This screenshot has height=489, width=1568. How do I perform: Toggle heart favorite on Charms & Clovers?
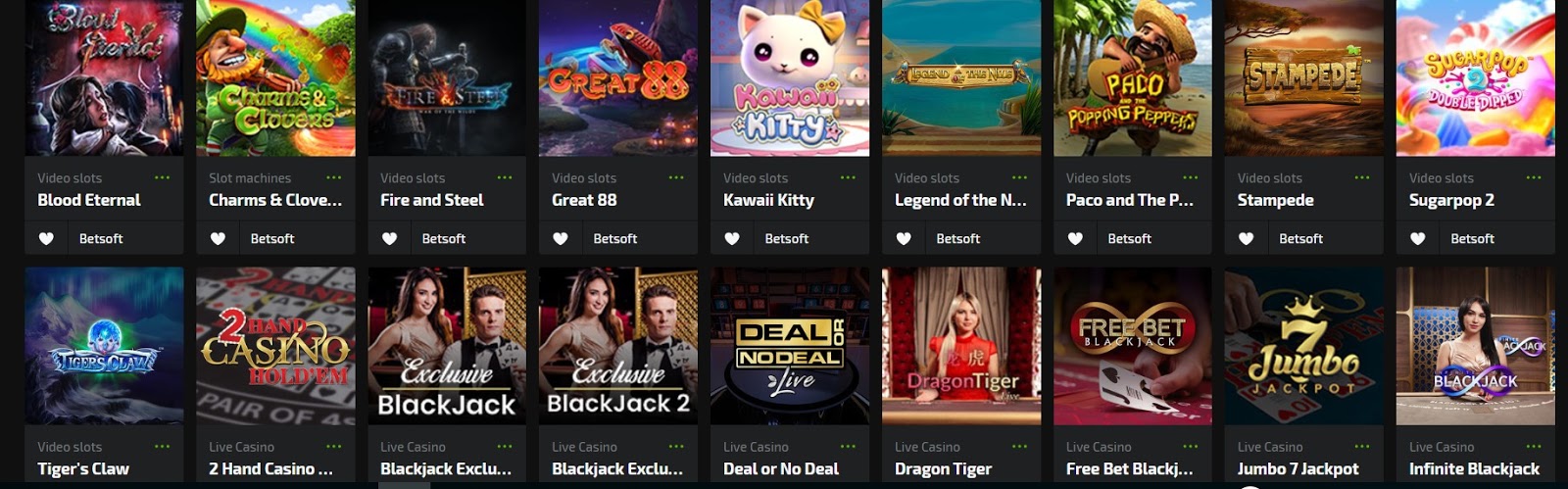(x=218, y=238)
